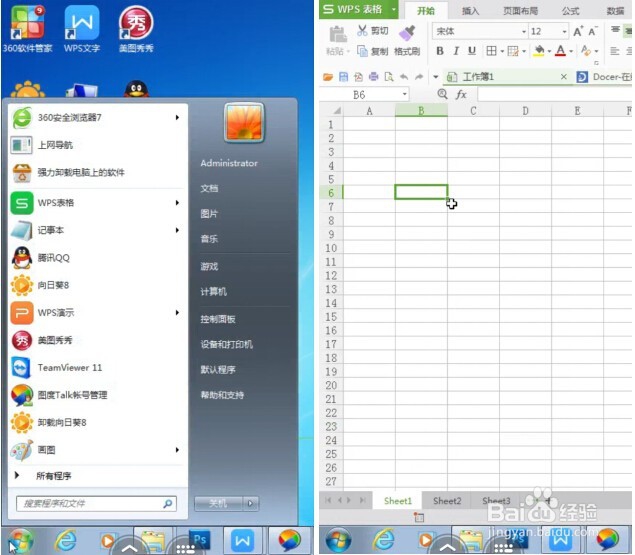Decrease font size with A- icon
The image size is (635, 555).
pos(593,31)
